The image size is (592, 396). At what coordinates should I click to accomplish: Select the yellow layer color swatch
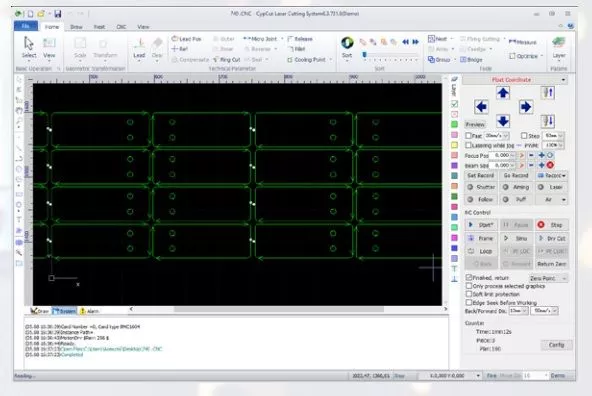pyautogui.click(x=455, y=145)
